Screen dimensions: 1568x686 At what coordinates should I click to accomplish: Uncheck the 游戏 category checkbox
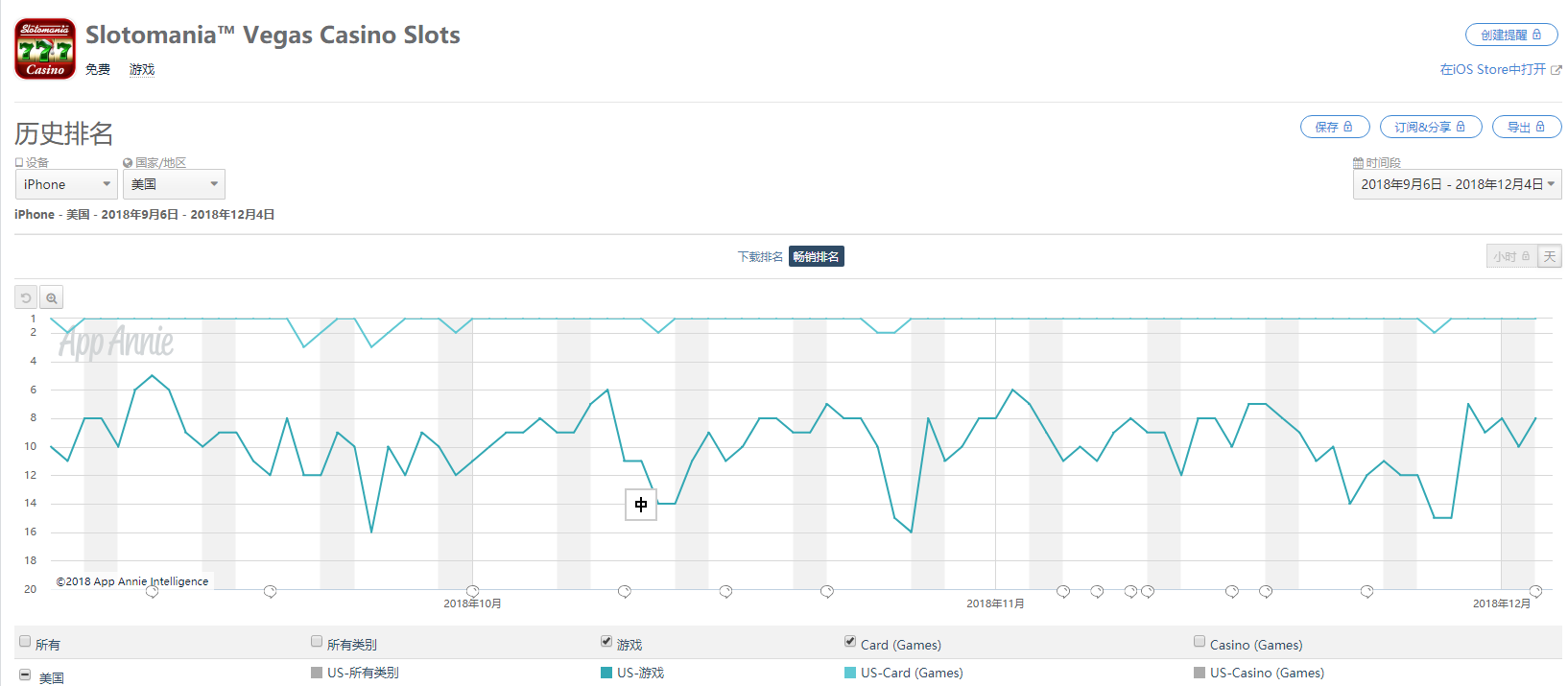tap(606, 642)
